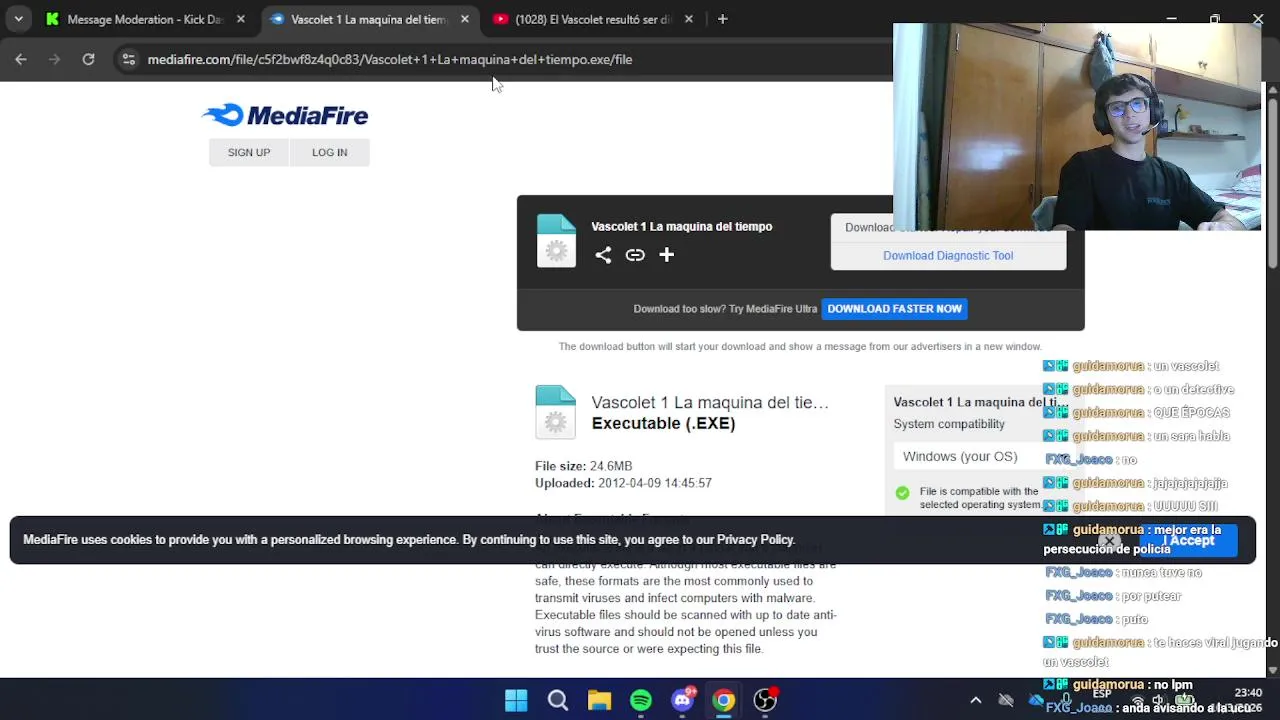The width and height of the screenshot is (1280, 720).
Task: Click the Kick favicon on first tab
Action: pos(53,19)
